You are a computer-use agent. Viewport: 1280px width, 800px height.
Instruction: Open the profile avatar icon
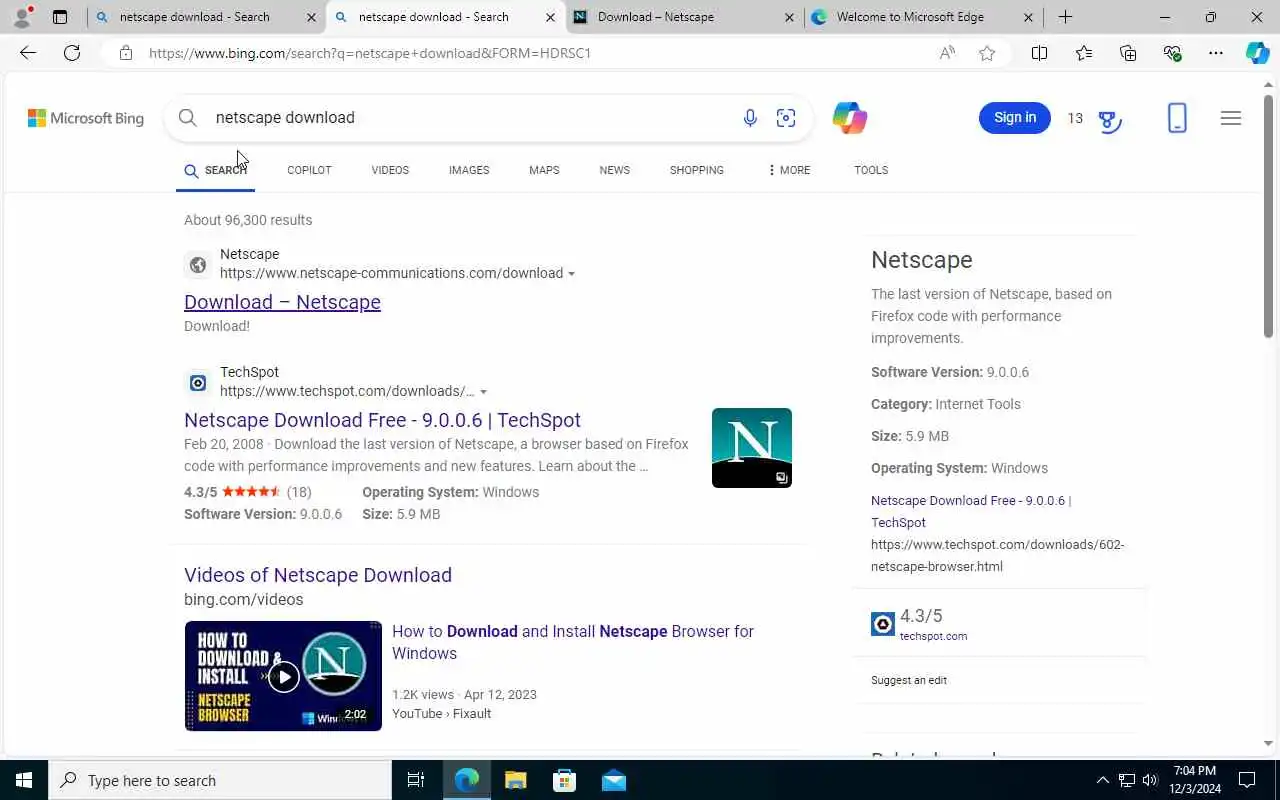(22, 17)
